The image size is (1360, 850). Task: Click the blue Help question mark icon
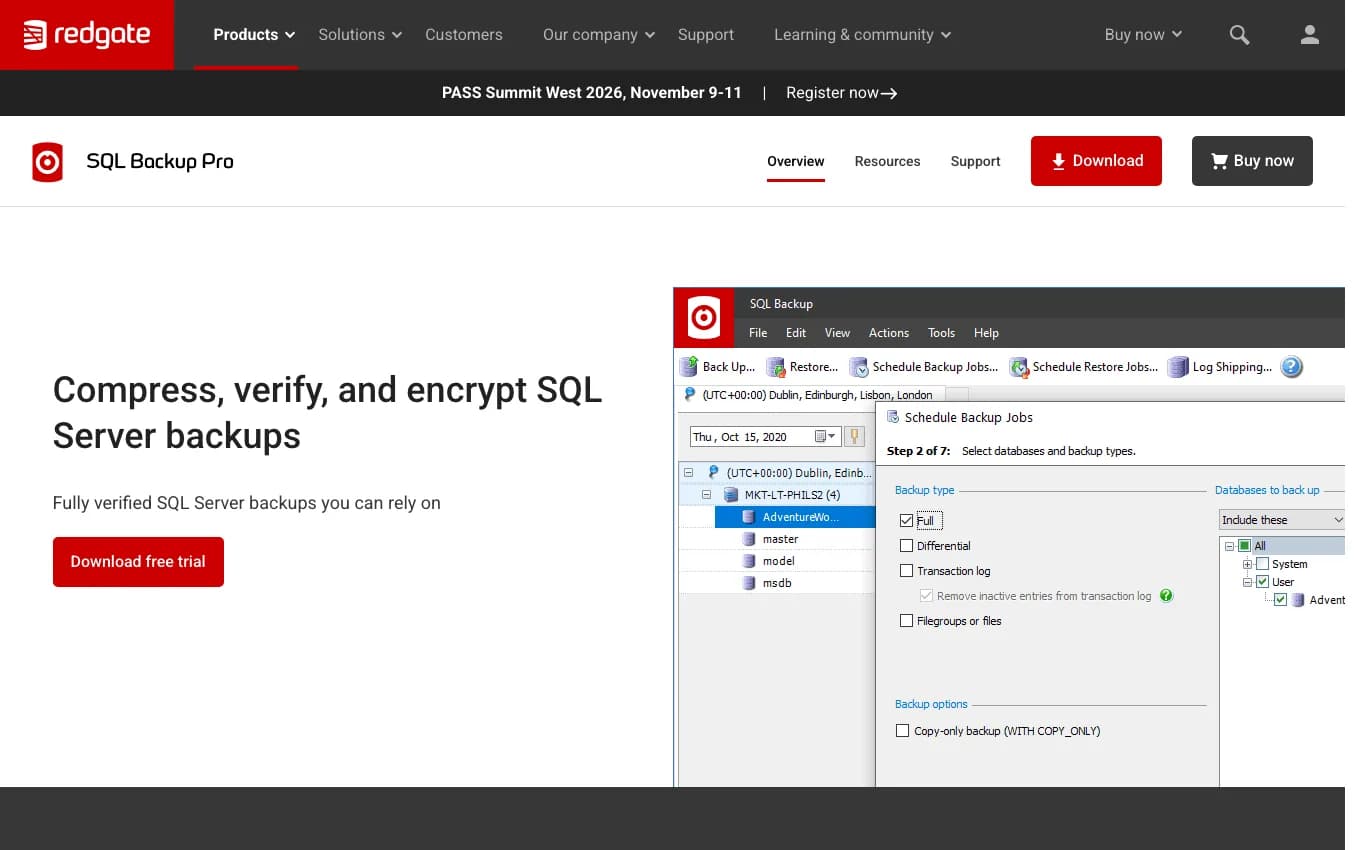point(1292,367)
